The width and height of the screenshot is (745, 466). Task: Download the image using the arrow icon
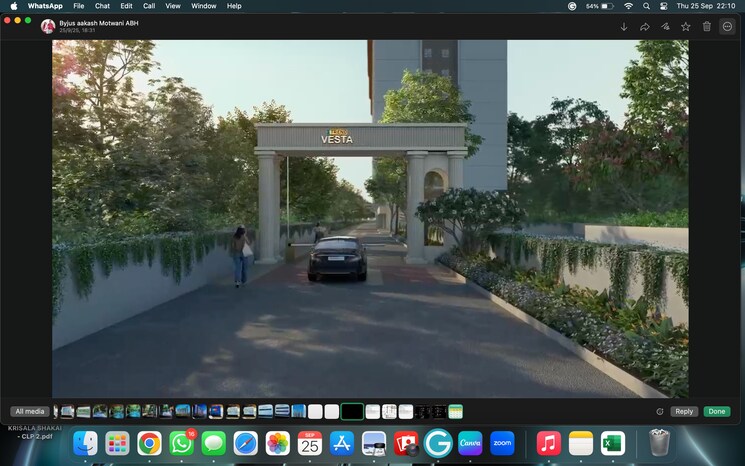[x=624, y=27]
